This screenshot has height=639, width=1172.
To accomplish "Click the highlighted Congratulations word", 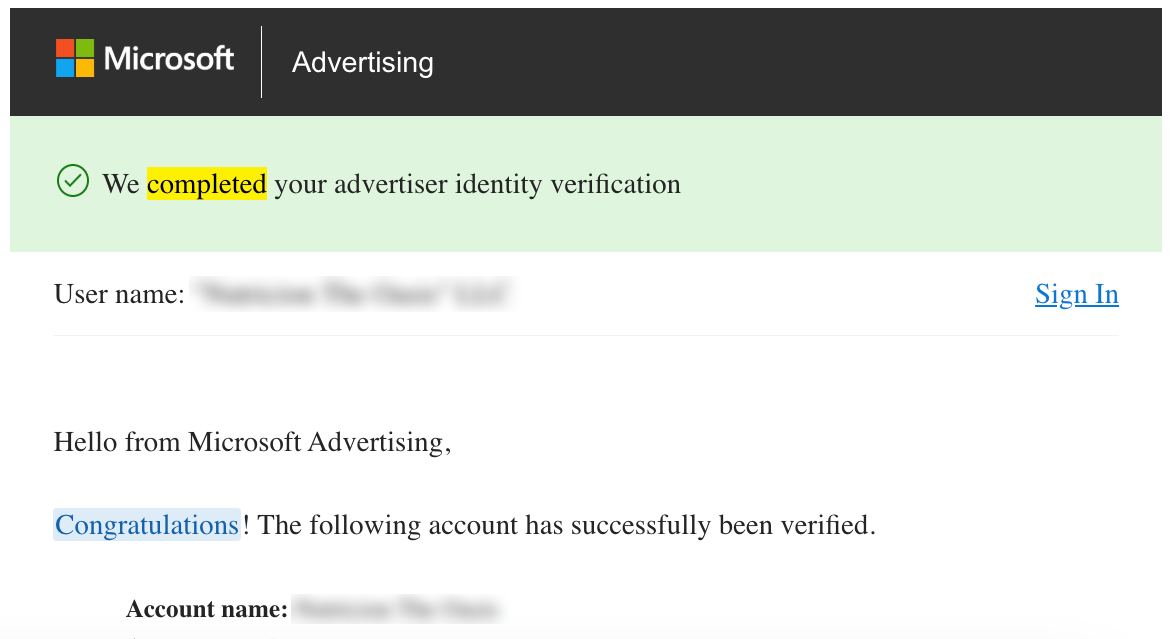I will pos(146,525).
